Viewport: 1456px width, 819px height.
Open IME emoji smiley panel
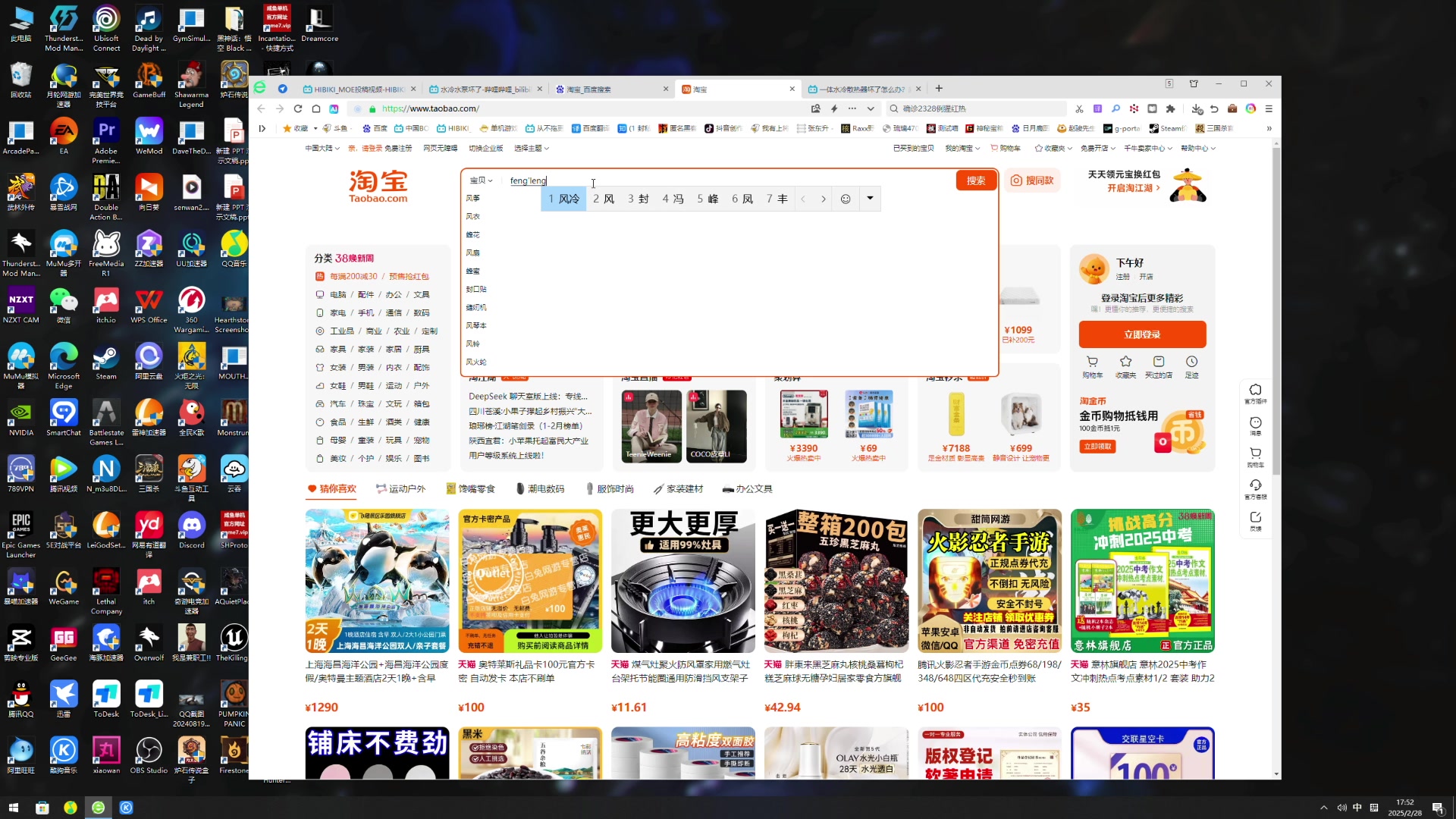(846, 199)
